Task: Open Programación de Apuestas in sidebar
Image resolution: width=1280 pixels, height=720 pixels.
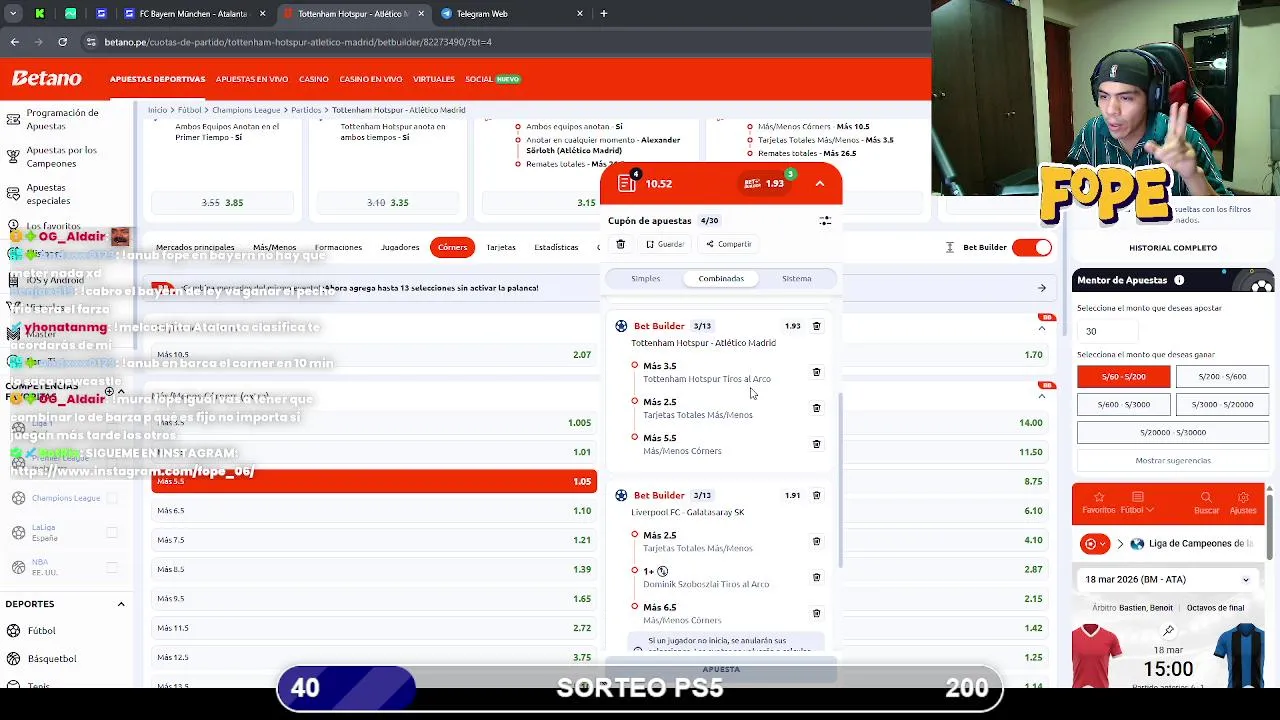Action: [x=62, y=119]
